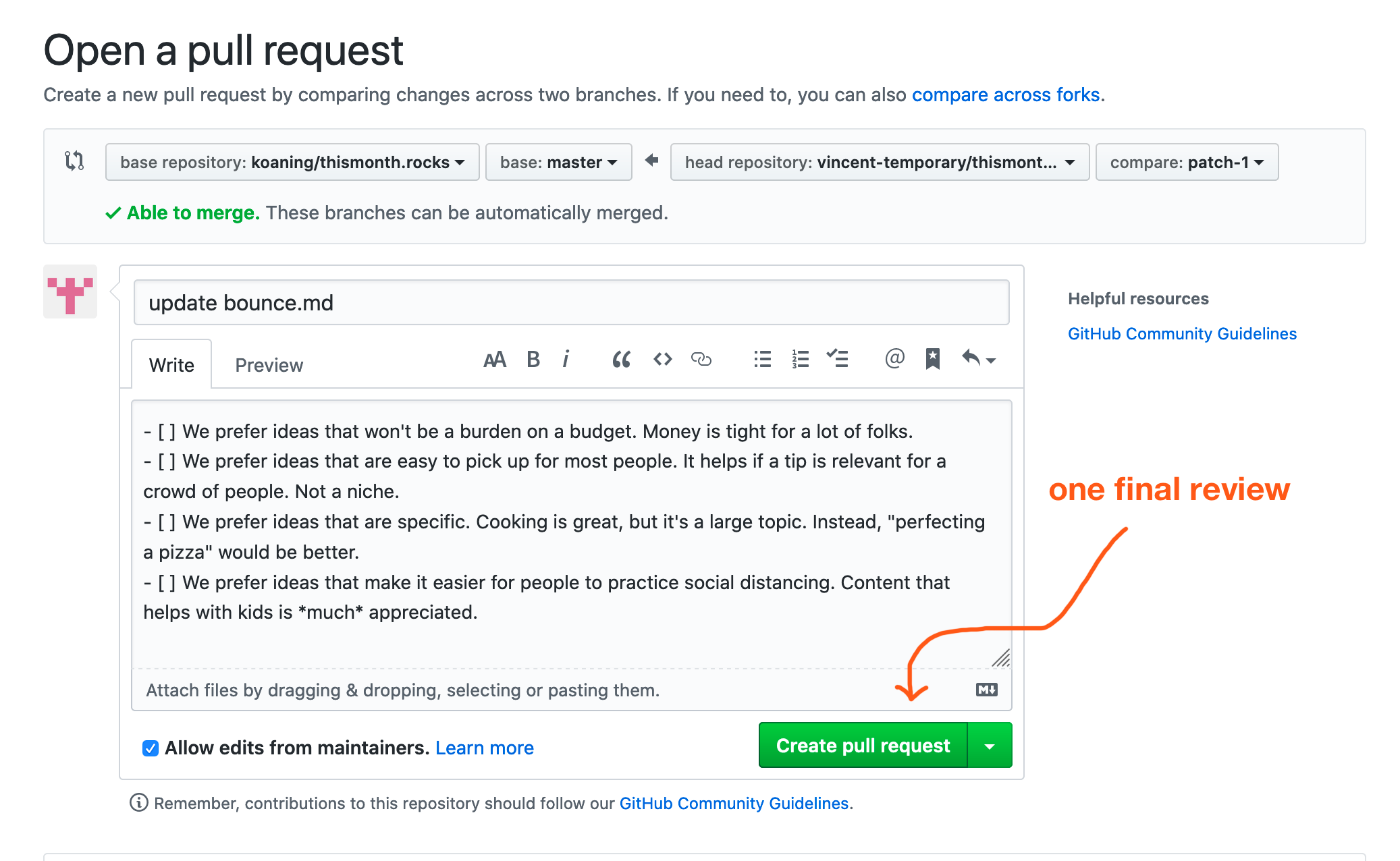Image resolution: width=1400 pixels, height=861 pixels.
Task: Click the info icon beside Remember notice
Action: click(x=138, y=802)
